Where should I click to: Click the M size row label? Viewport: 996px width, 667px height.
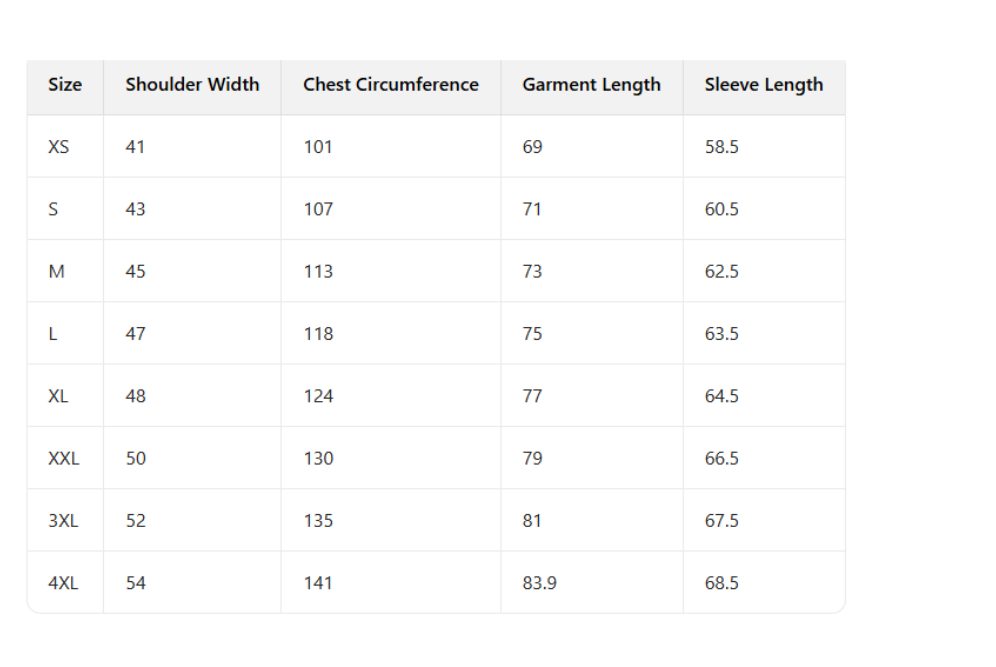(57, 272)
